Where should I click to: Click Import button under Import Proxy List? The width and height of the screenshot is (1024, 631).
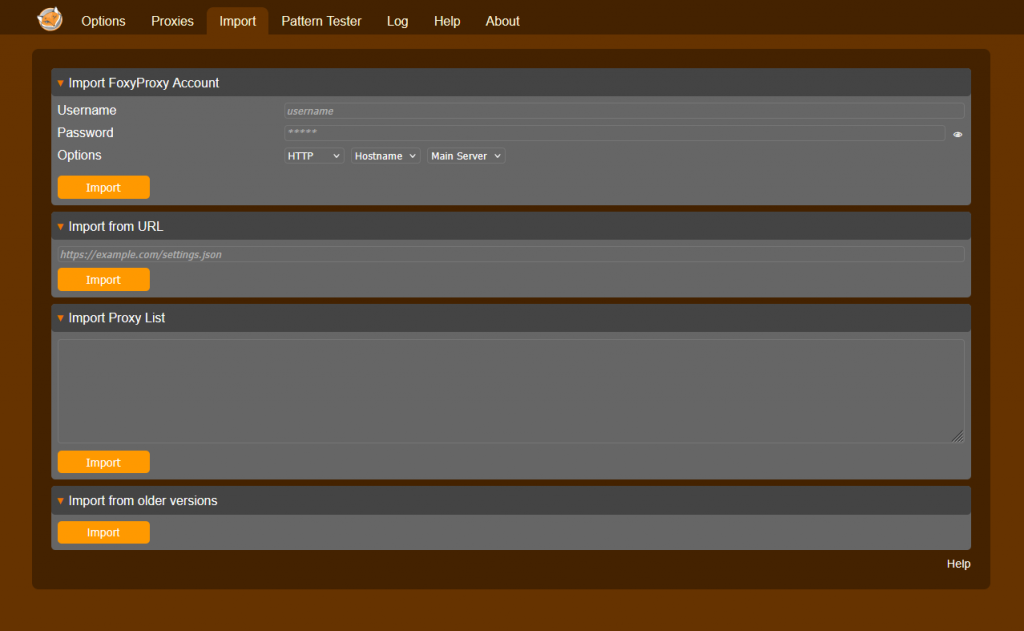coord(103,462)
